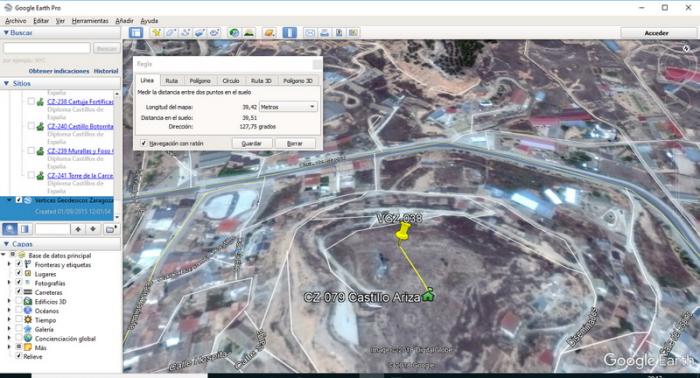Click the Email envelope toolbar icon

(x=310, y=33)
